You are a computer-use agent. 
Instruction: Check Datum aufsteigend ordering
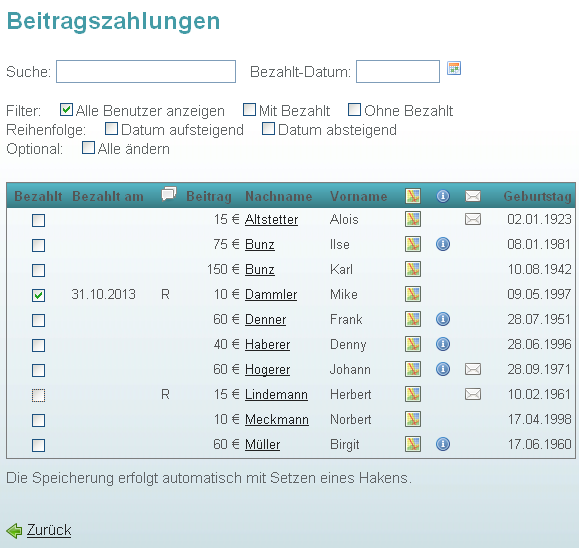point(111,129)
